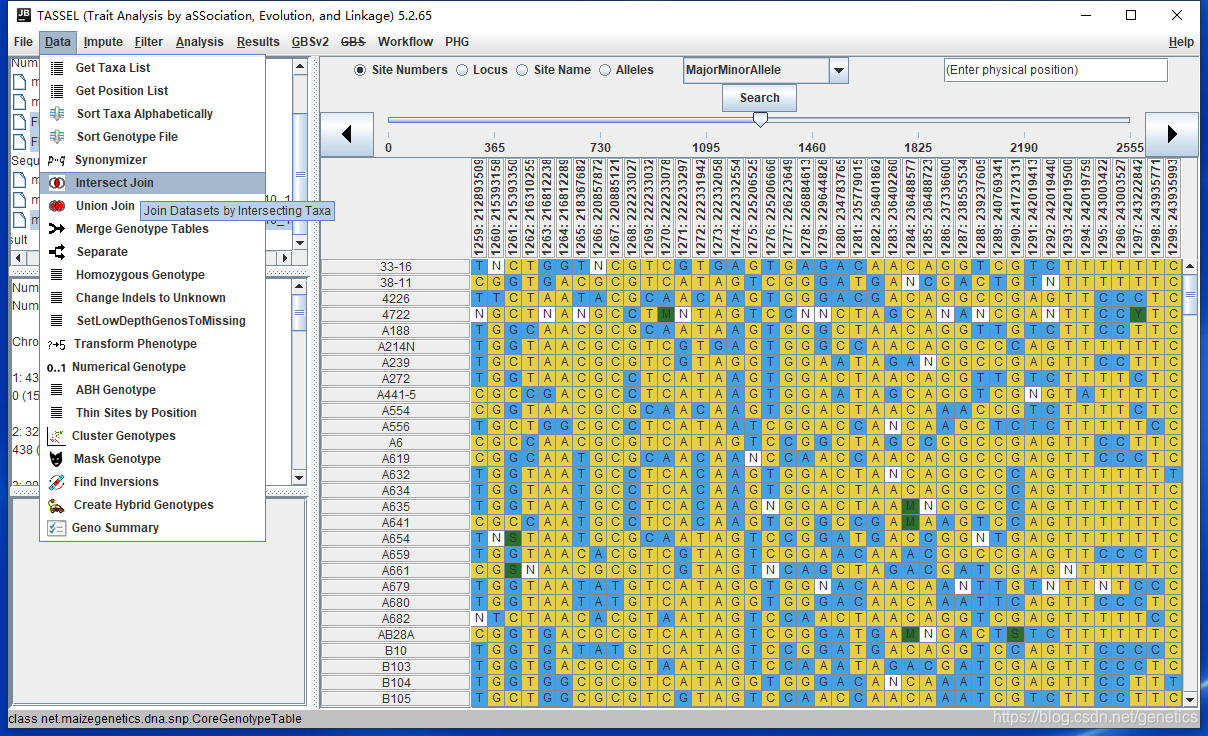Click the left arrow navigation button
Image resolution: width=1208 pixels, height=736 pixels.
[347, 134]
